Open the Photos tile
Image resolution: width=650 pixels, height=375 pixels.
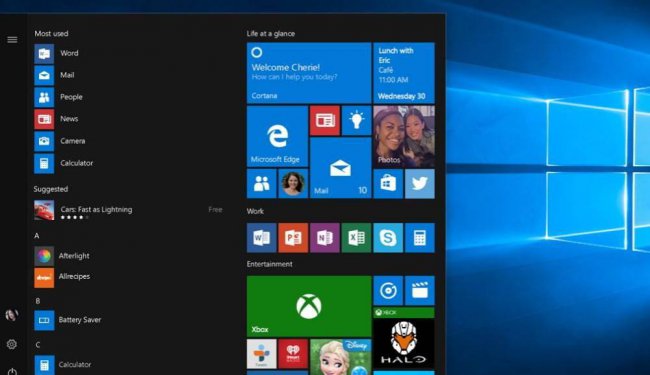[x=404, y=136]
